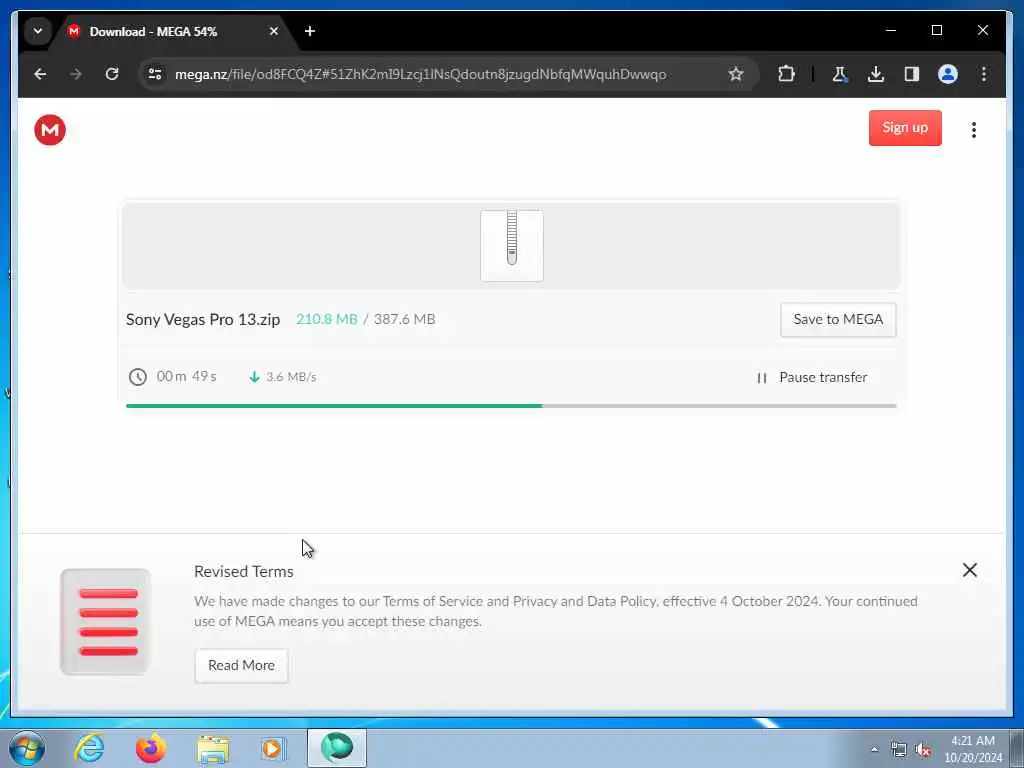Open the Windows Start menu
The width and height of the screenshot is (1024, 768).
click(27, 748)
